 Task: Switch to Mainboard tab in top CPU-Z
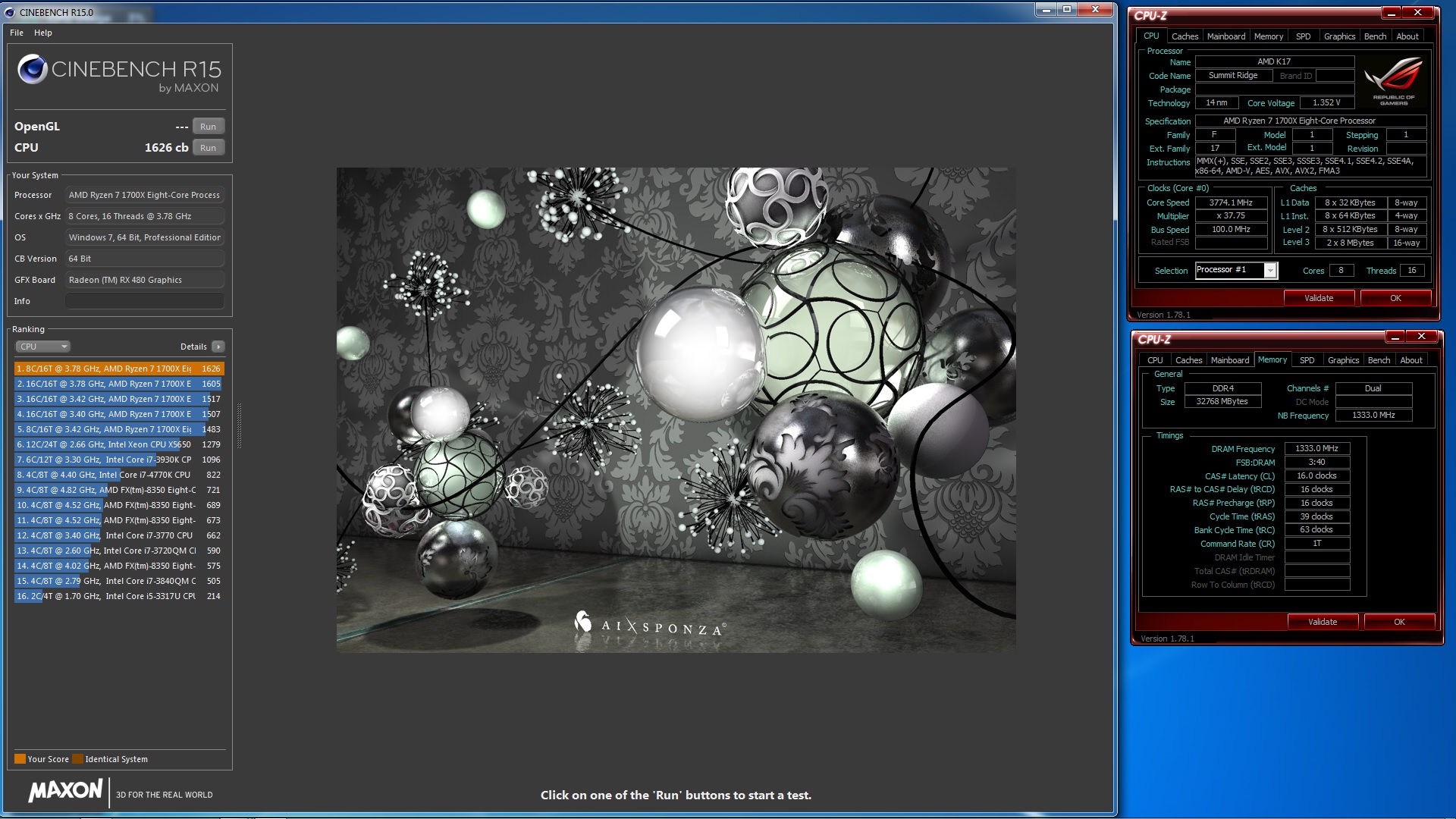click(x=1226, y=36)
